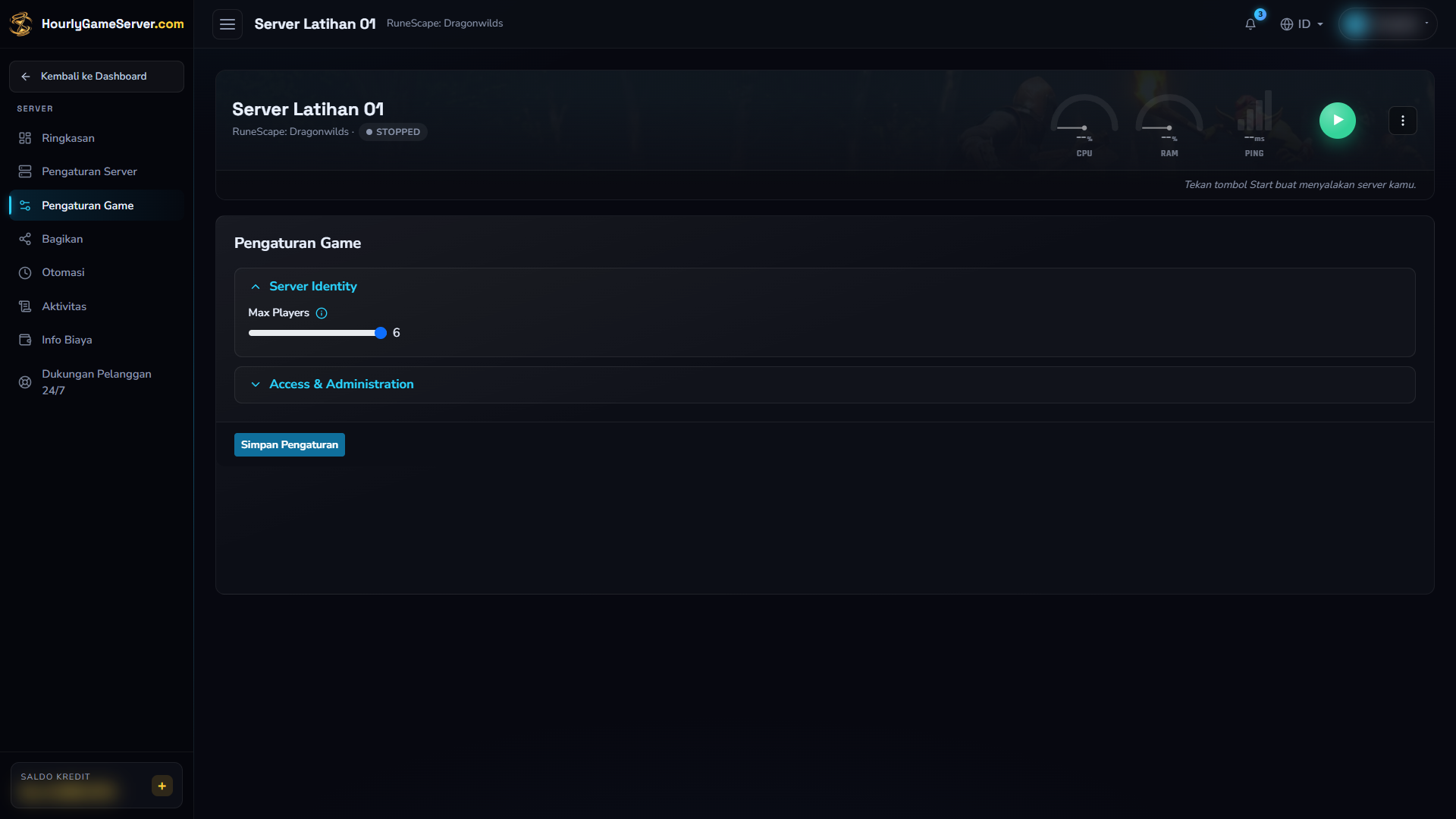
Task: Open Pengaturan Server in the sidebar
Action: click(x=96, y=171)
